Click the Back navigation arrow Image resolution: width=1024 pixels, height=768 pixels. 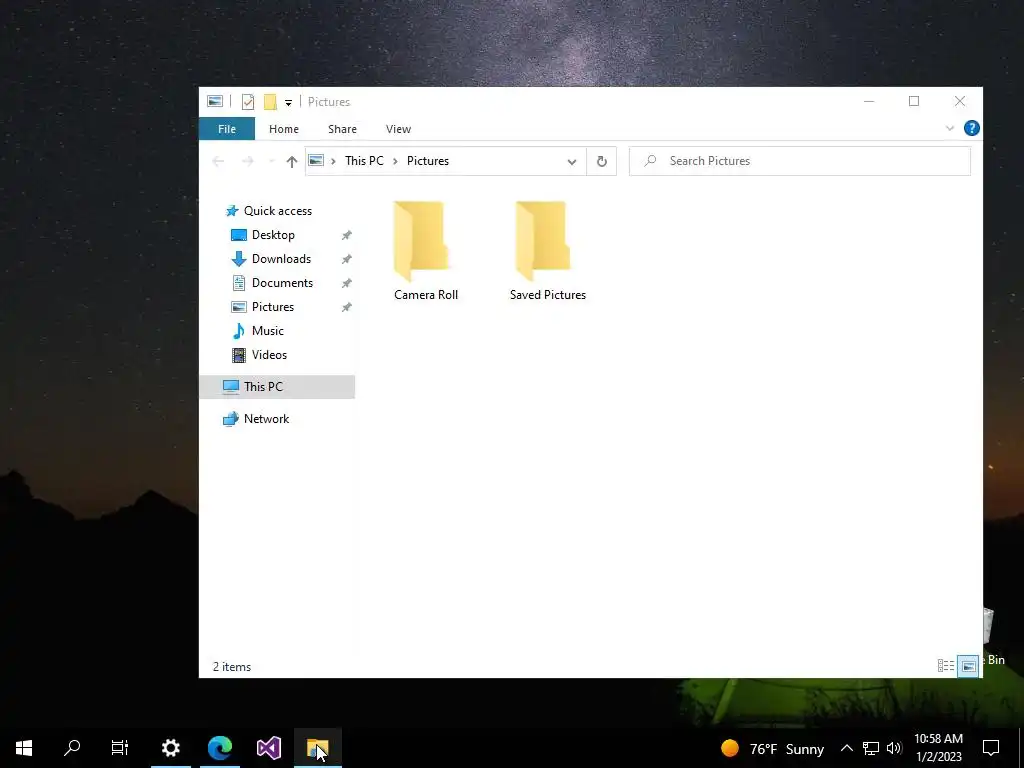[218, 161]
